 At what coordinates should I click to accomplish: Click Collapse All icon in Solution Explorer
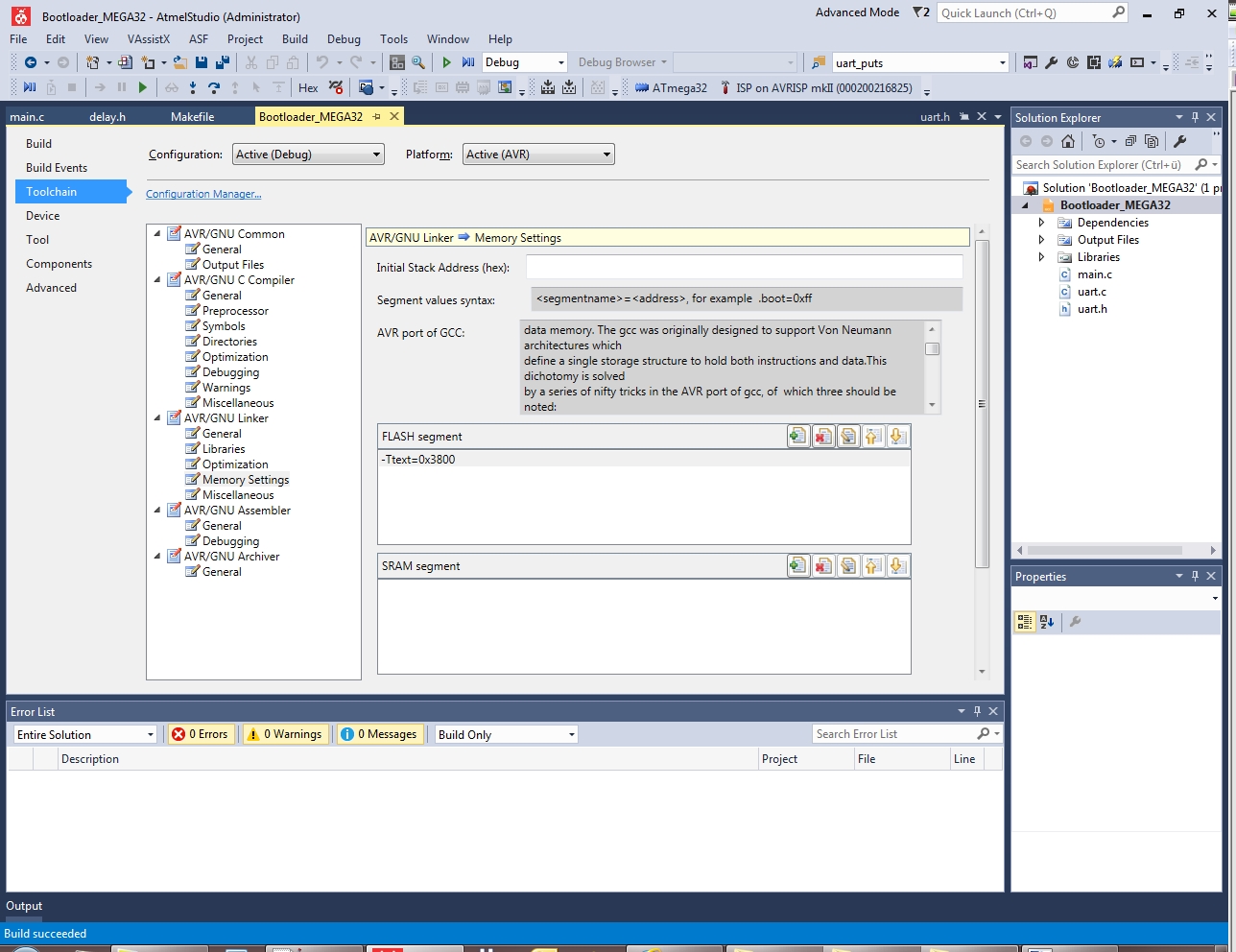coord(1130,141)
